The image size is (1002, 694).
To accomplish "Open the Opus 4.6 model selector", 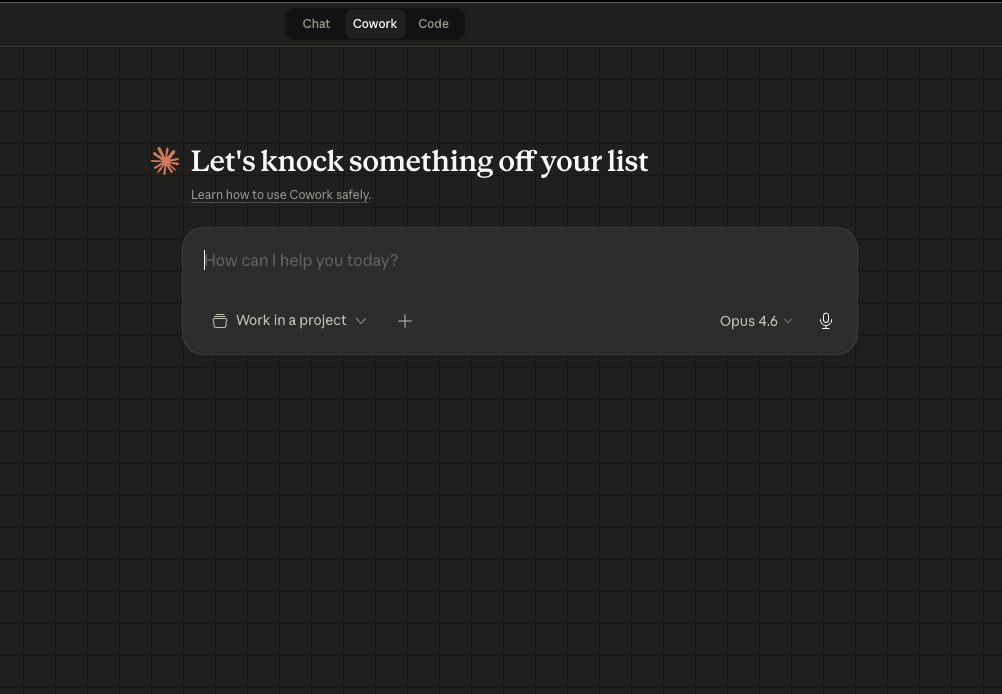I will [748, 321].
